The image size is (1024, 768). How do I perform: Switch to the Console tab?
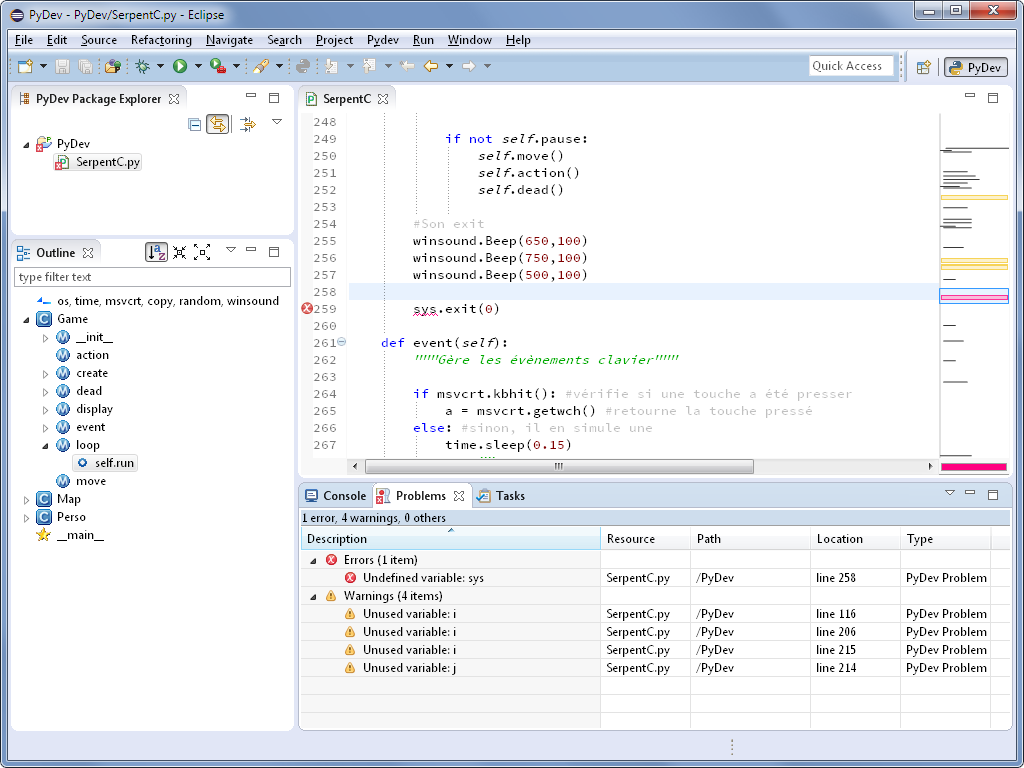point(336,496)
